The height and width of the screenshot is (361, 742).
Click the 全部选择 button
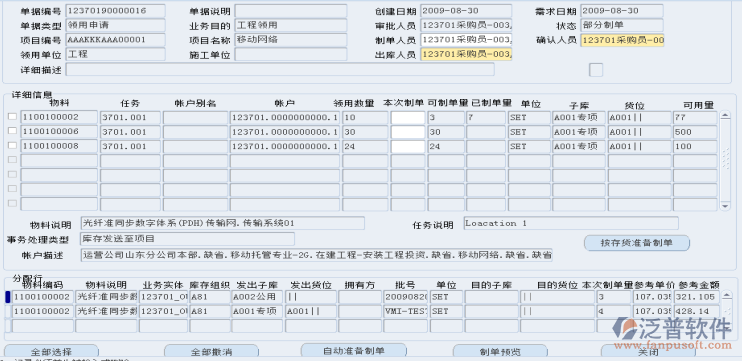[51, 351]
